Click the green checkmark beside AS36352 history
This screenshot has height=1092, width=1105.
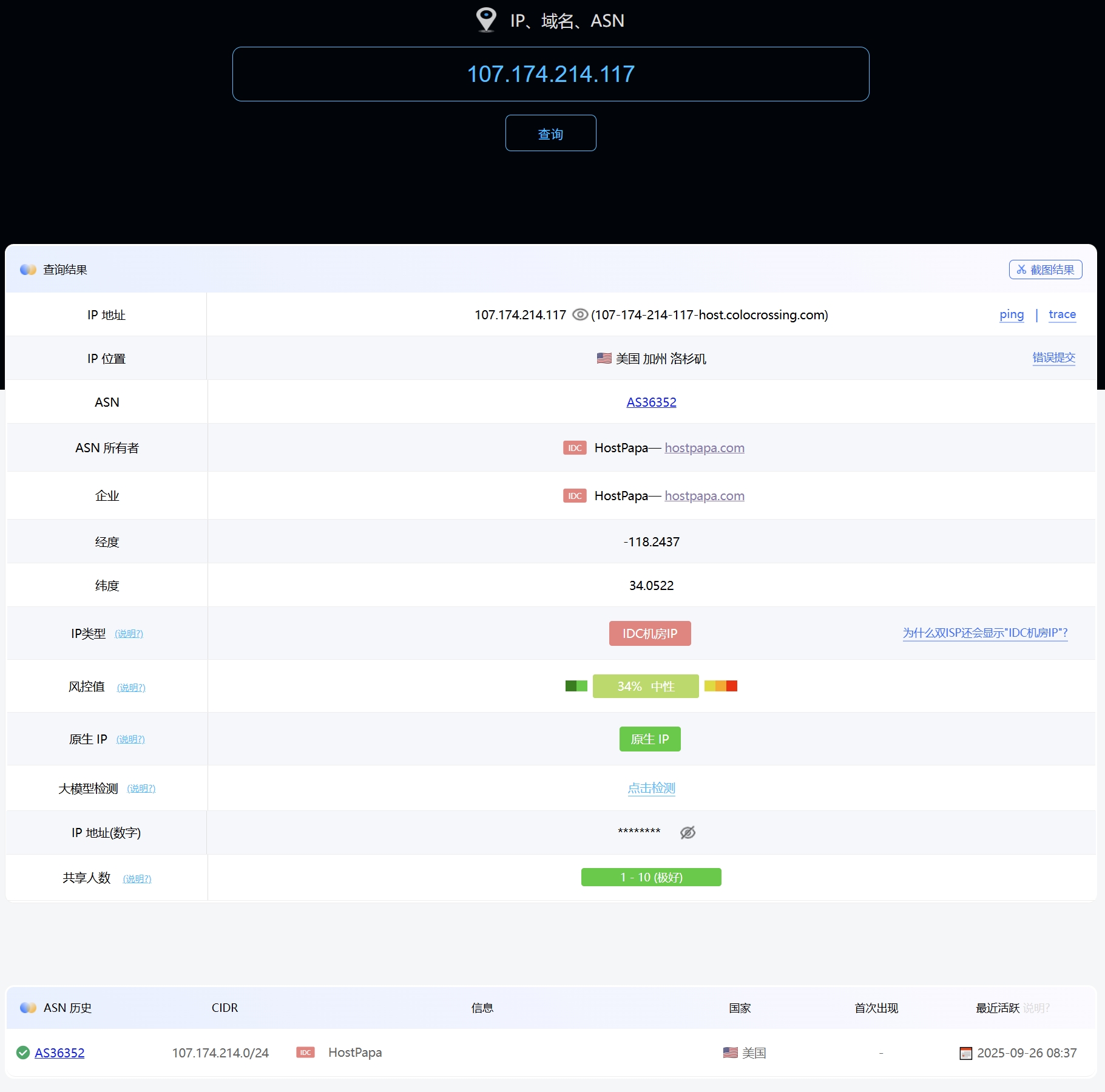(x=23, y=1053)
